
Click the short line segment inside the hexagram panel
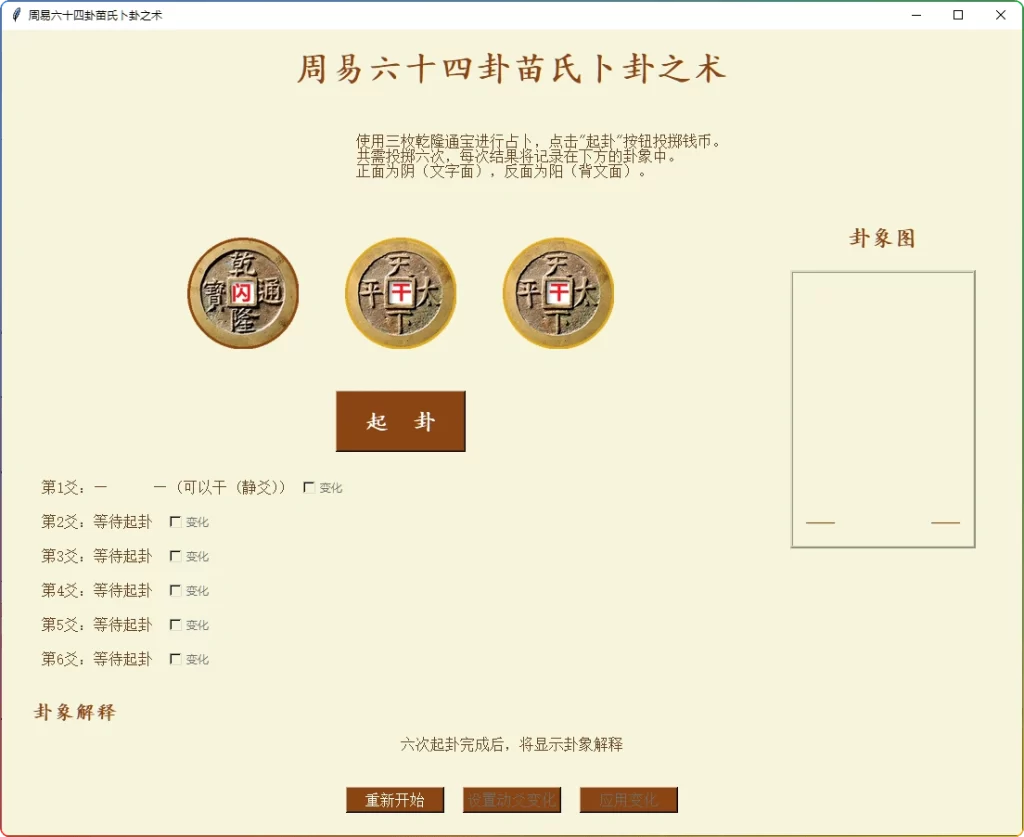[x=820, y=523]
